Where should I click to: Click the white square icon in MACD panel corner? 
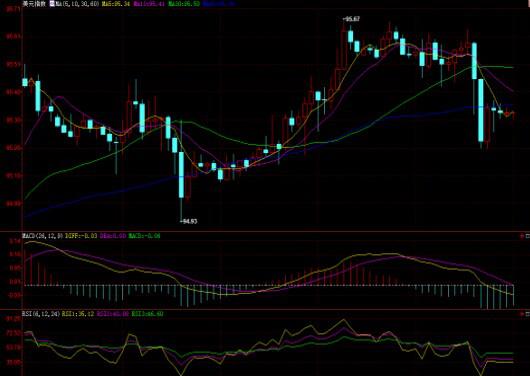528,236
